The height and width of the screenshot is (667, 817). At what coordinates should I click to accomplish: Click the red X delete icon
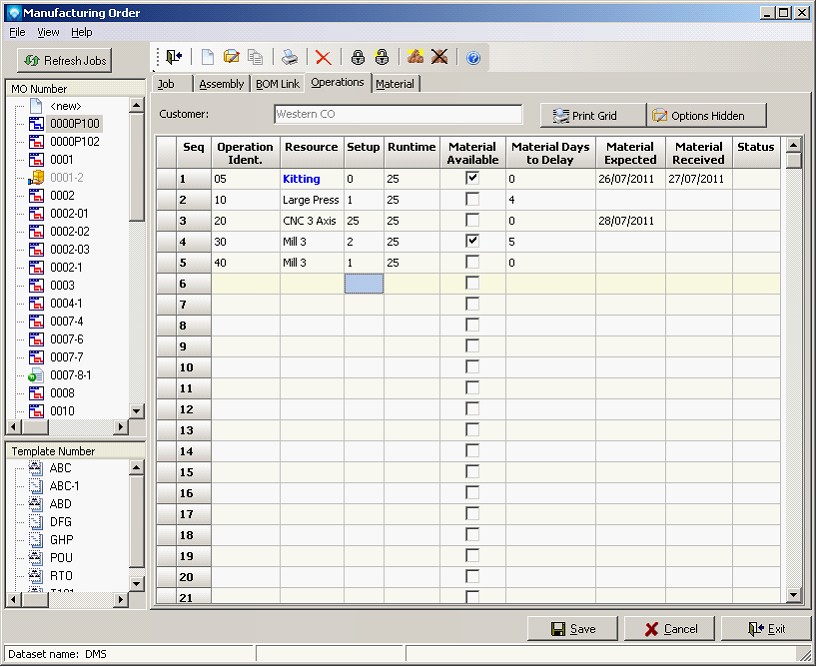[323, 58]
